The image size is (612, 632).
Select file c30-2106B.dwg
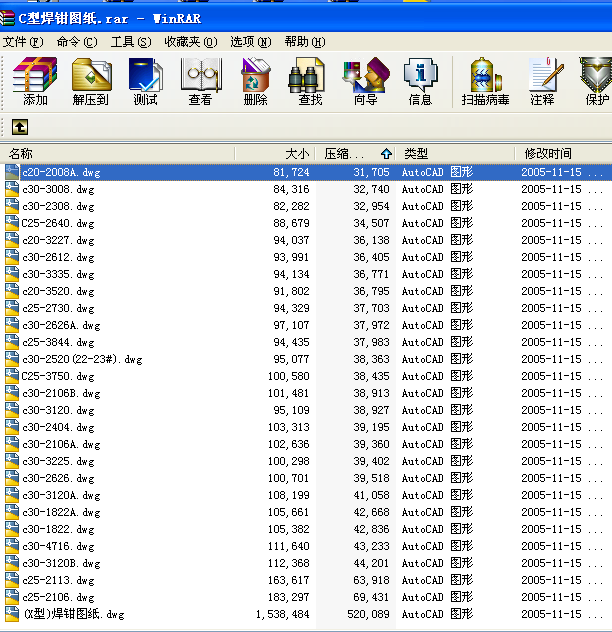(x=61, y=393)
